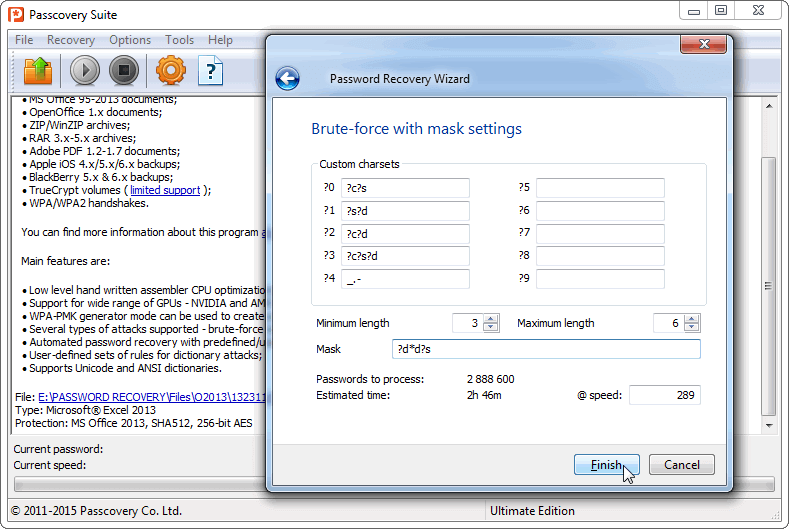Open the Tools menu

[180, 40]
